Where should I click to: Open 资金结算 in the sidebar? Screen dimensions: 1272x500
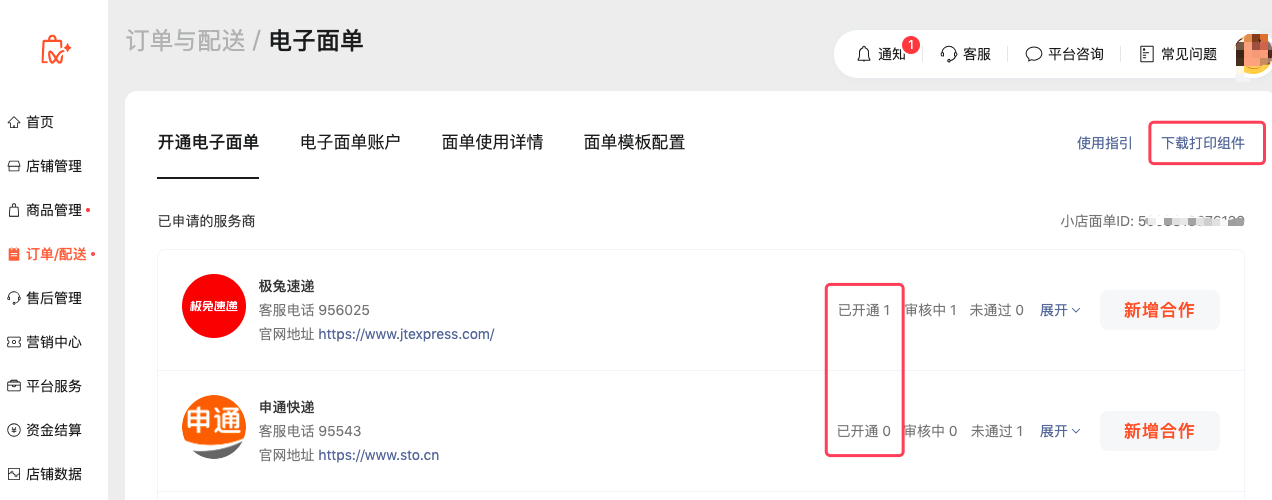click(x=54, y=430)
